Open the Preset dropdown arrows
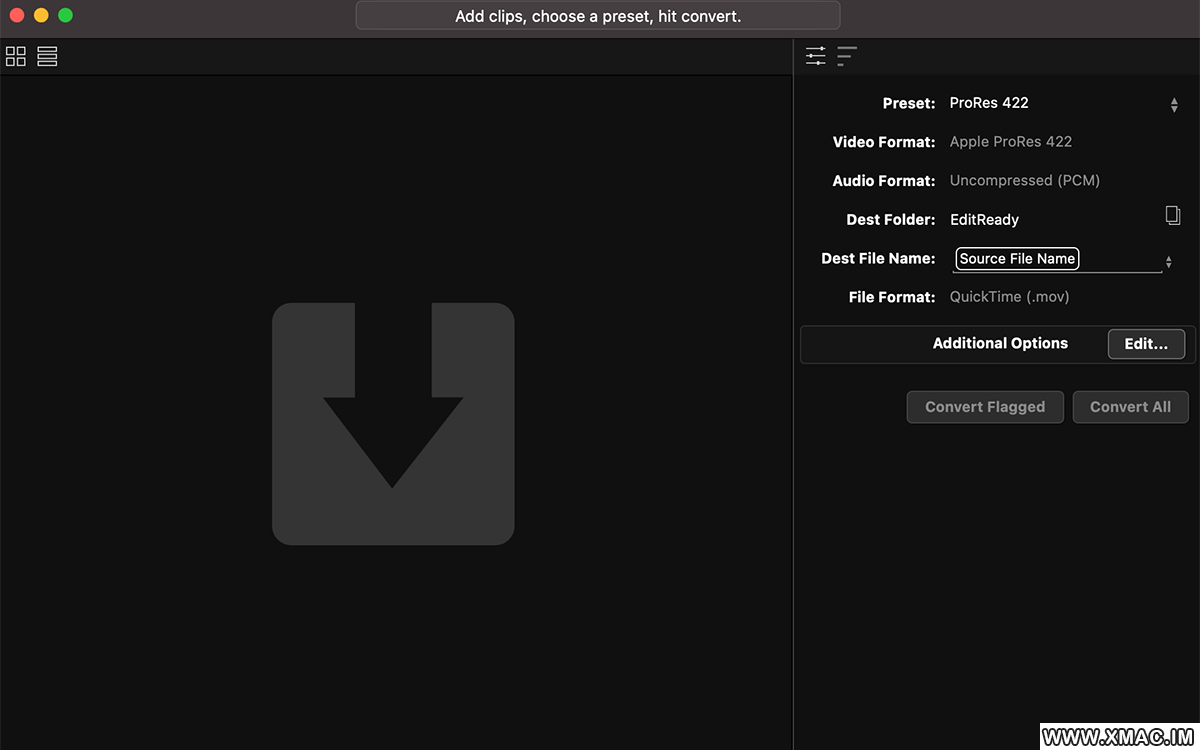1200x750 pixels. pyautogui.click(x=1173, y=104)
